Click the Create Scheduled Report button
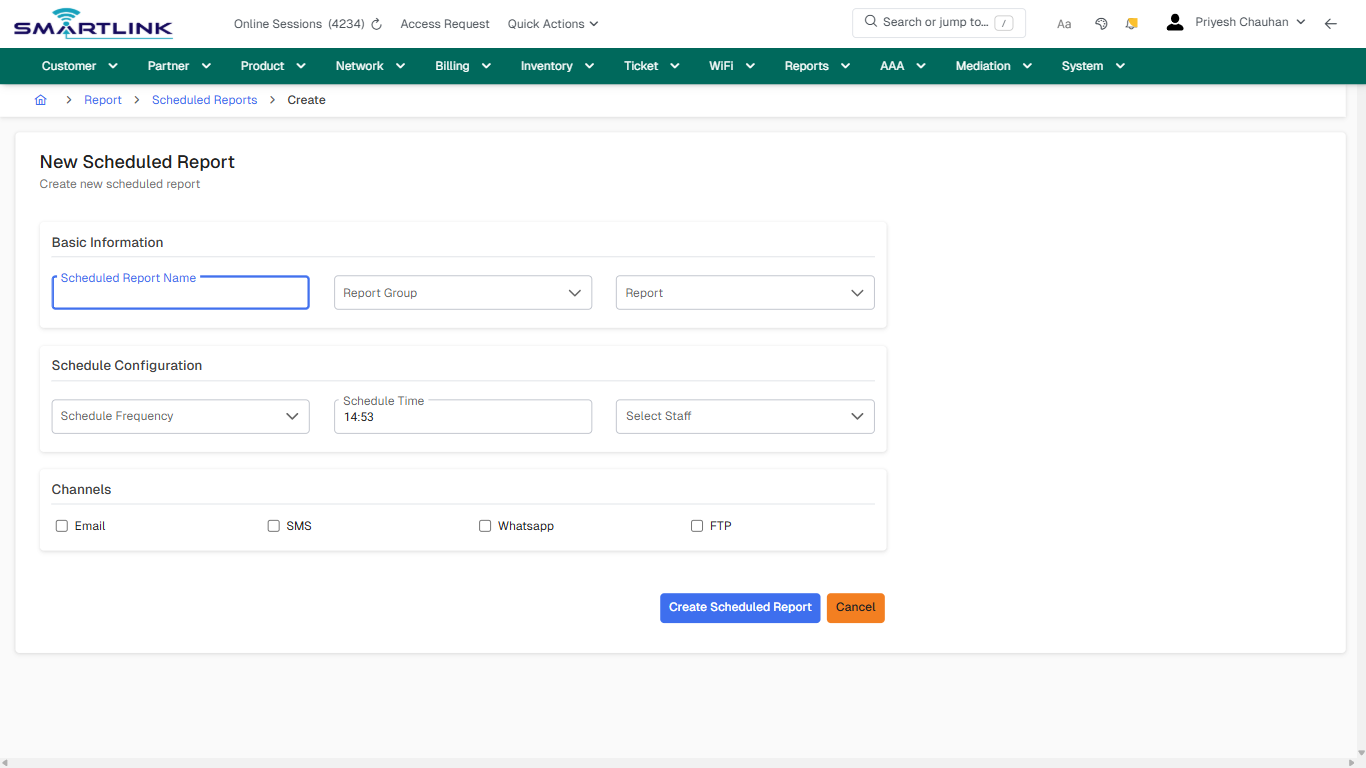This screenshot has height=768, width=1366. [740, 607]
